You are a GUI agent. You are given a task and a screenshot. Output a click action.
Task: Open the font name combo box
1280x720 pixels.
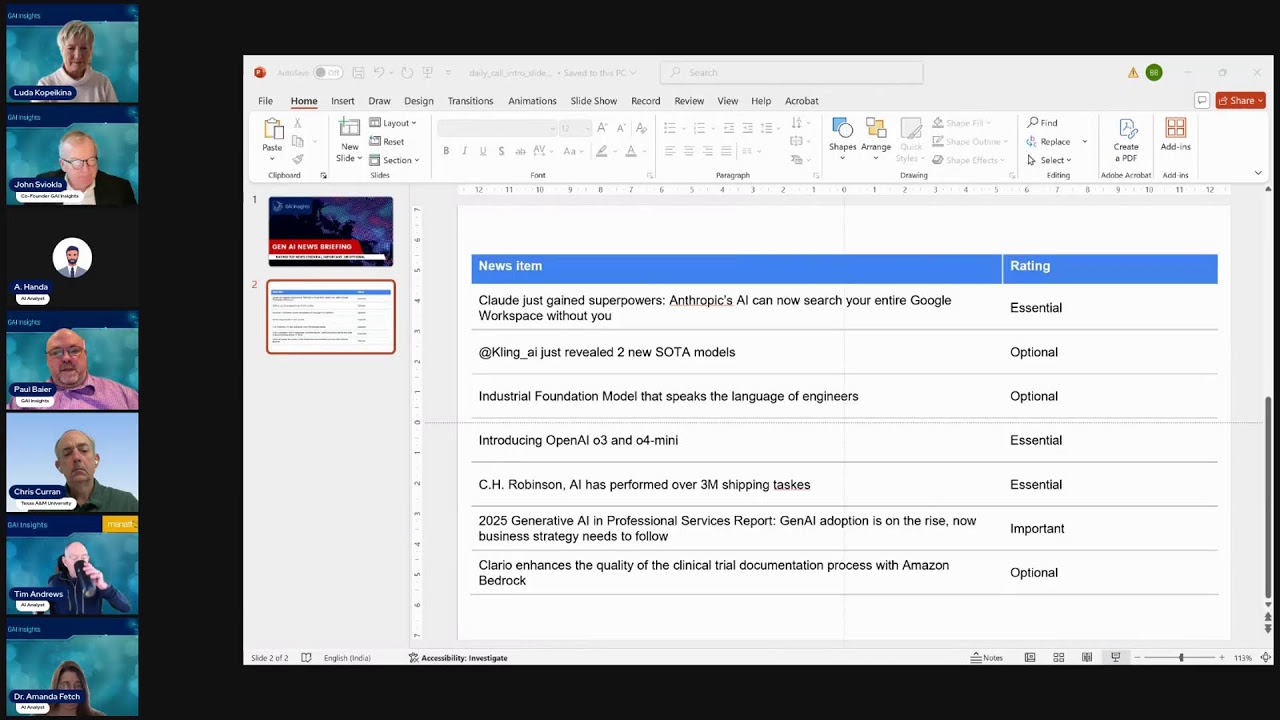click(497, 128)
